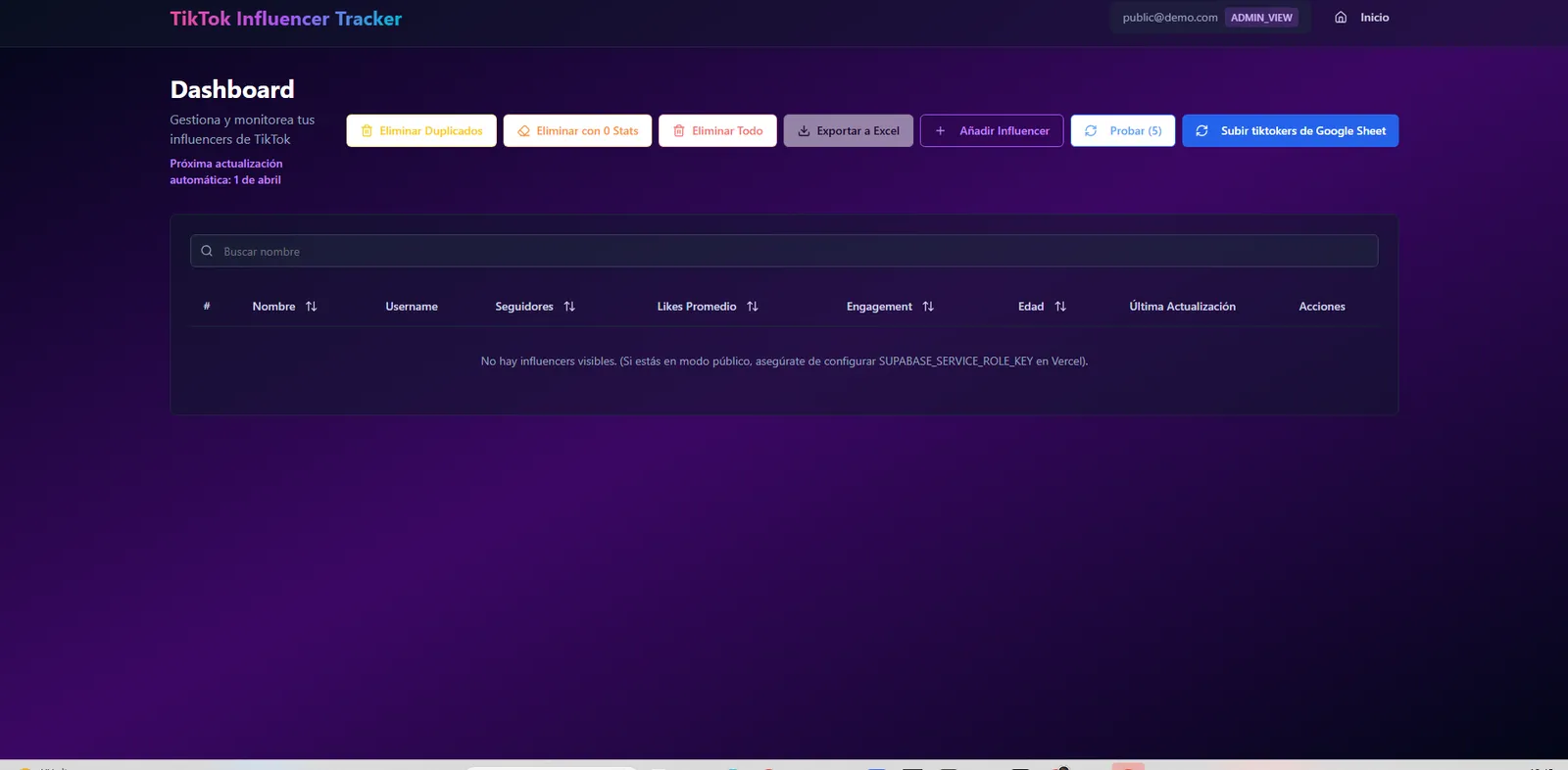Click the 'No hay influencers visibles' message

(784, 361)
